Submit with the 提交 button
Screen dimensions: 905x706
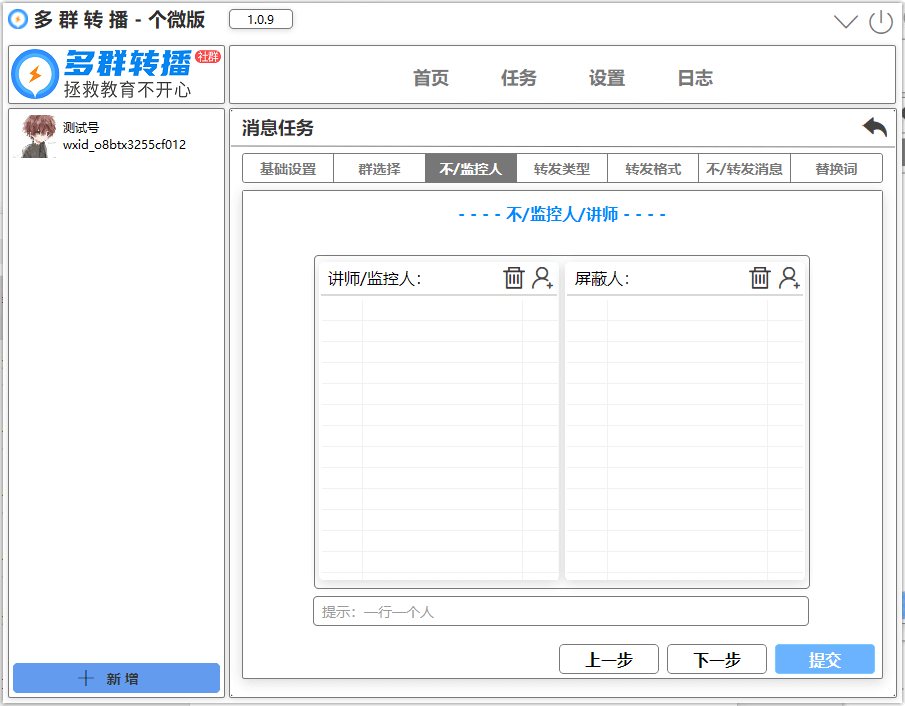tap(825, 659)
